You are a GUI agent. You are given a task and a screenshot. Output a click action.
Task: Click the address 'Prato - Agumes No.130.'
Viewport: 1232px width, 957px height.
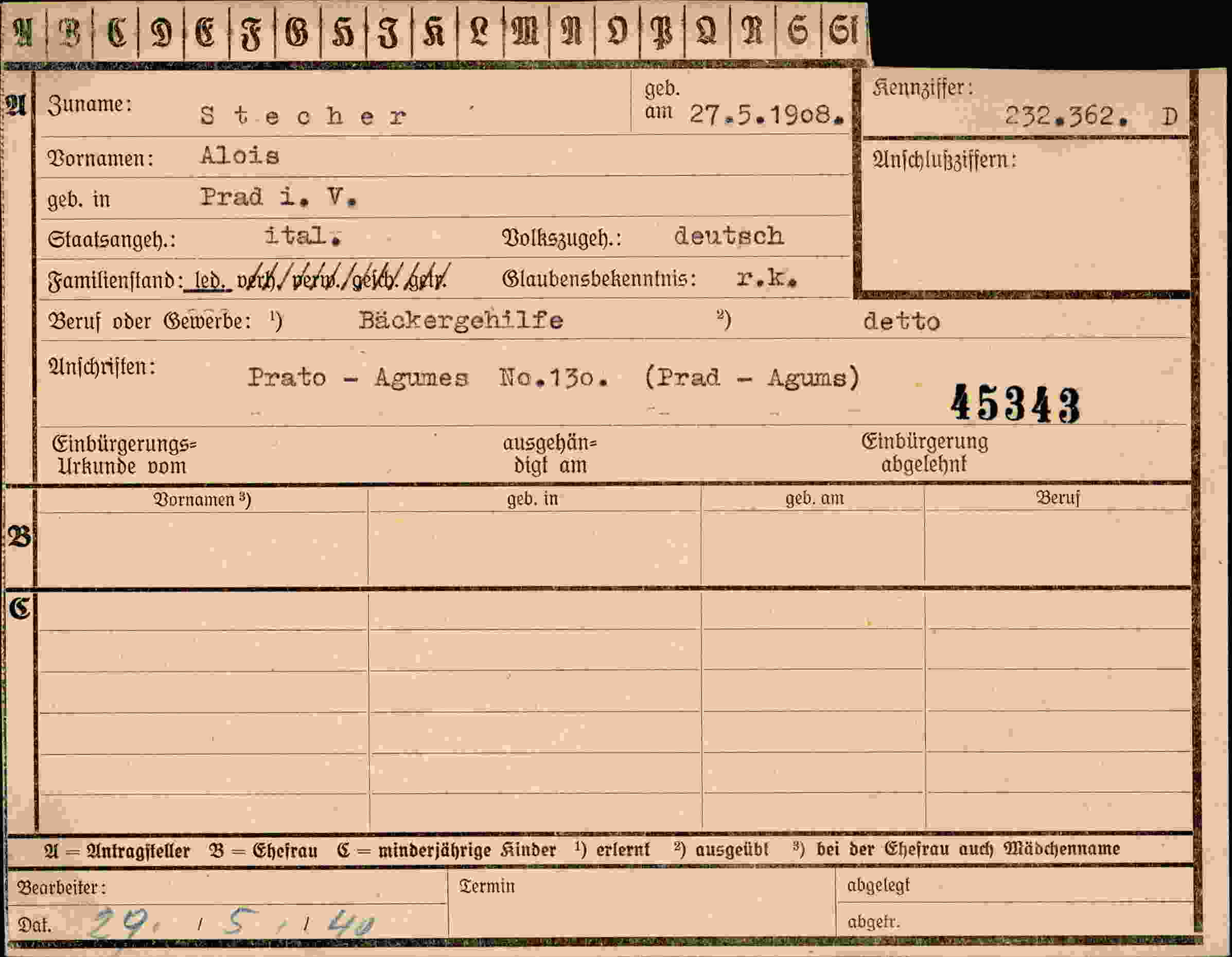pos(429,377)
